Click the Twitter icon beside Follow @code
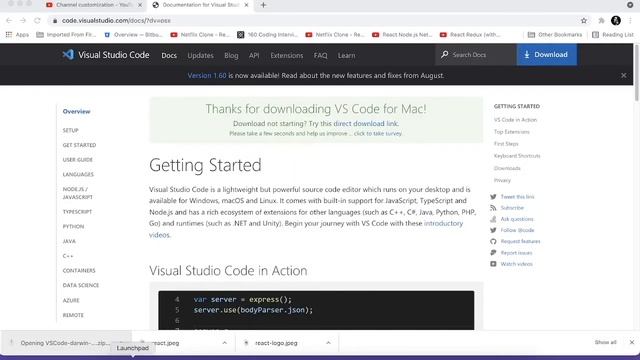 [x=493, y=230]
